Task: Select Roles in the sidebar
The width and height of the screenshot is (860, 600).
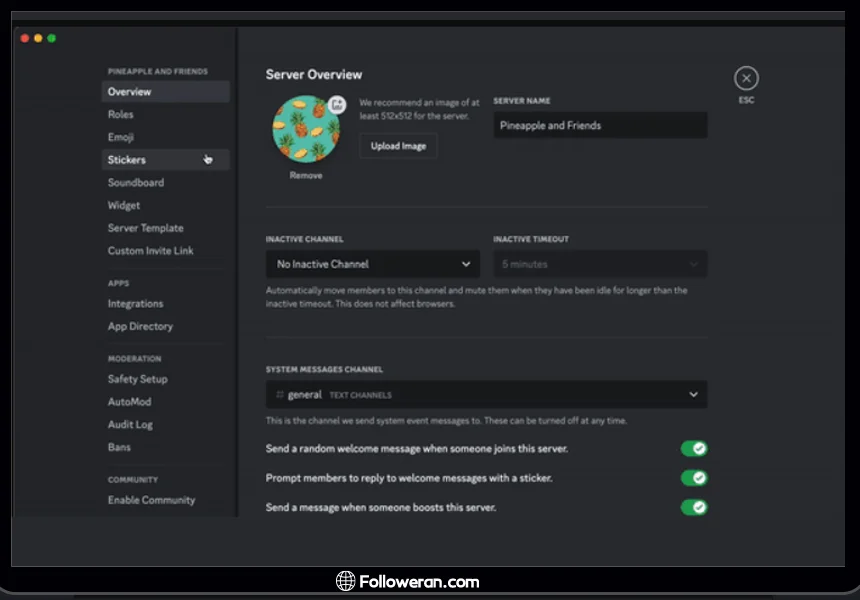Action: pyautogui.click(x=121, y=115)
